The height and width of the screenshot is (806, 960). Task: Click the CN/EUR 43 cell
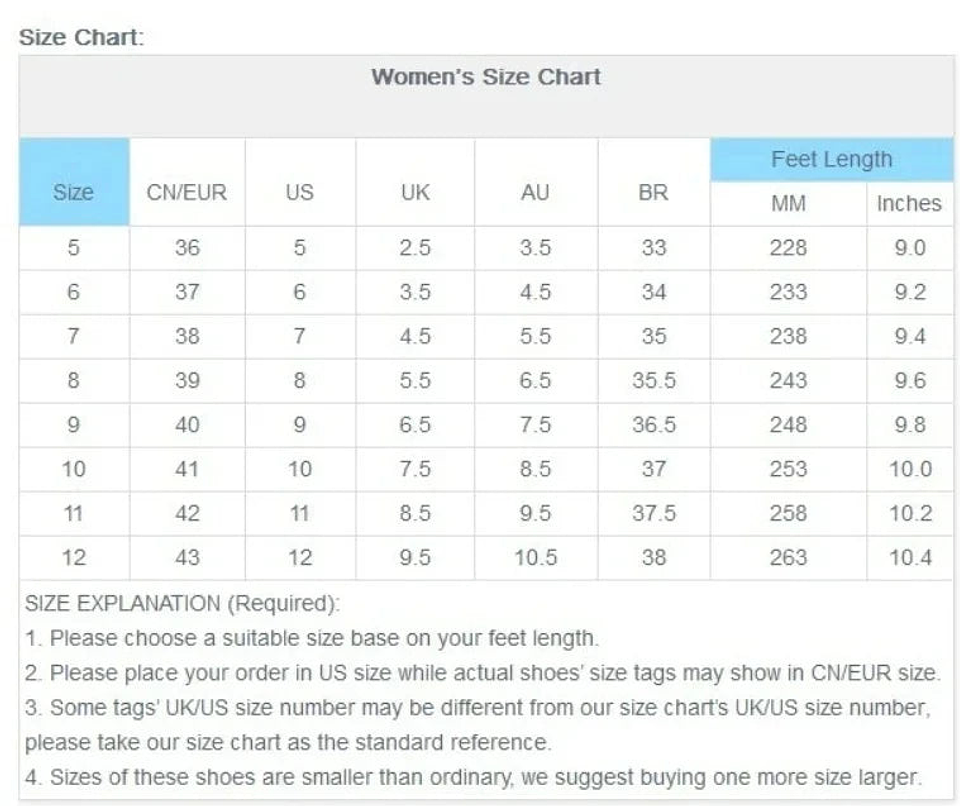click(x=187, y=557)
